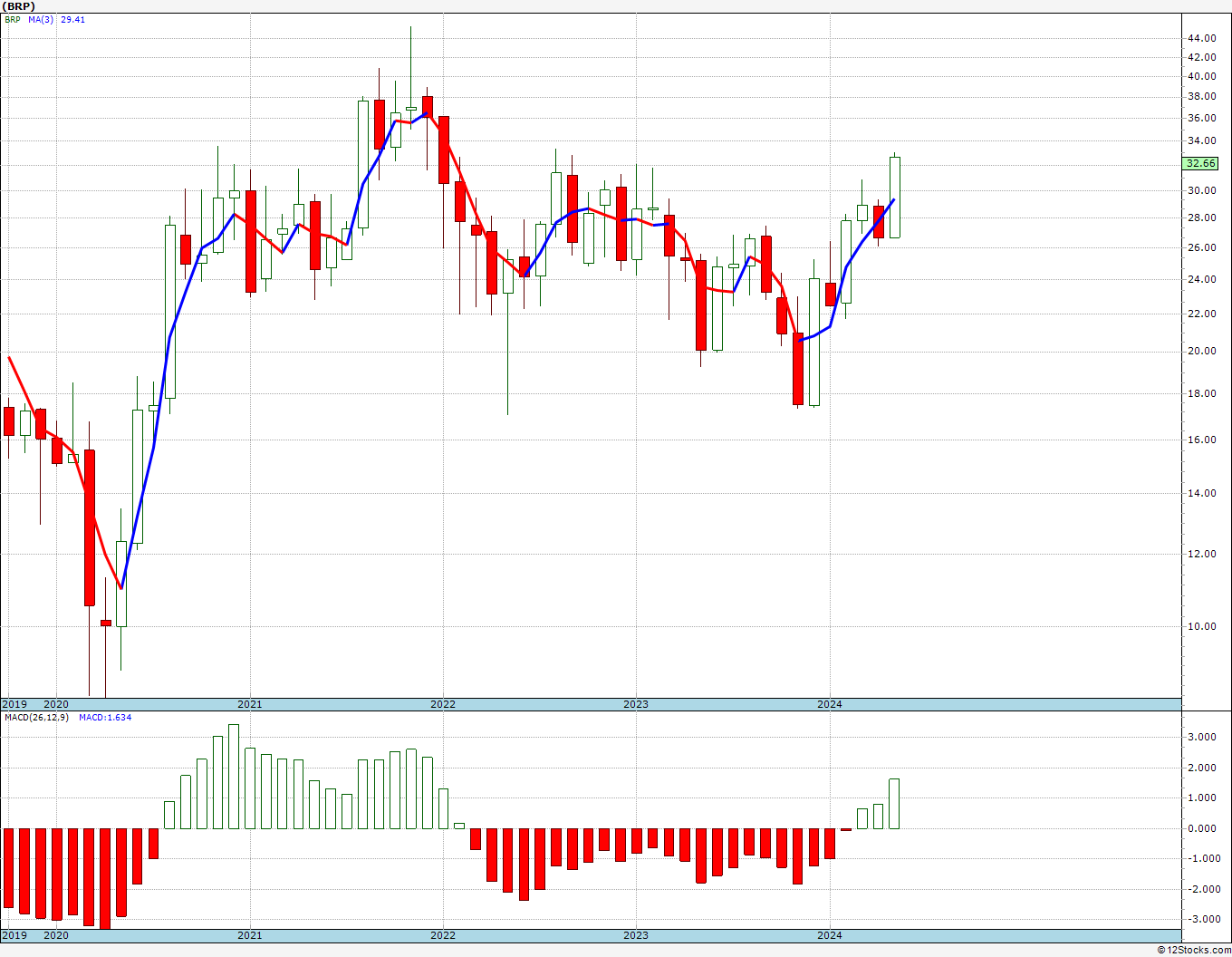Screen dimensions: 1232x957
Task: Click 2021 on the price chart time axis
Action: pos(249,704)
